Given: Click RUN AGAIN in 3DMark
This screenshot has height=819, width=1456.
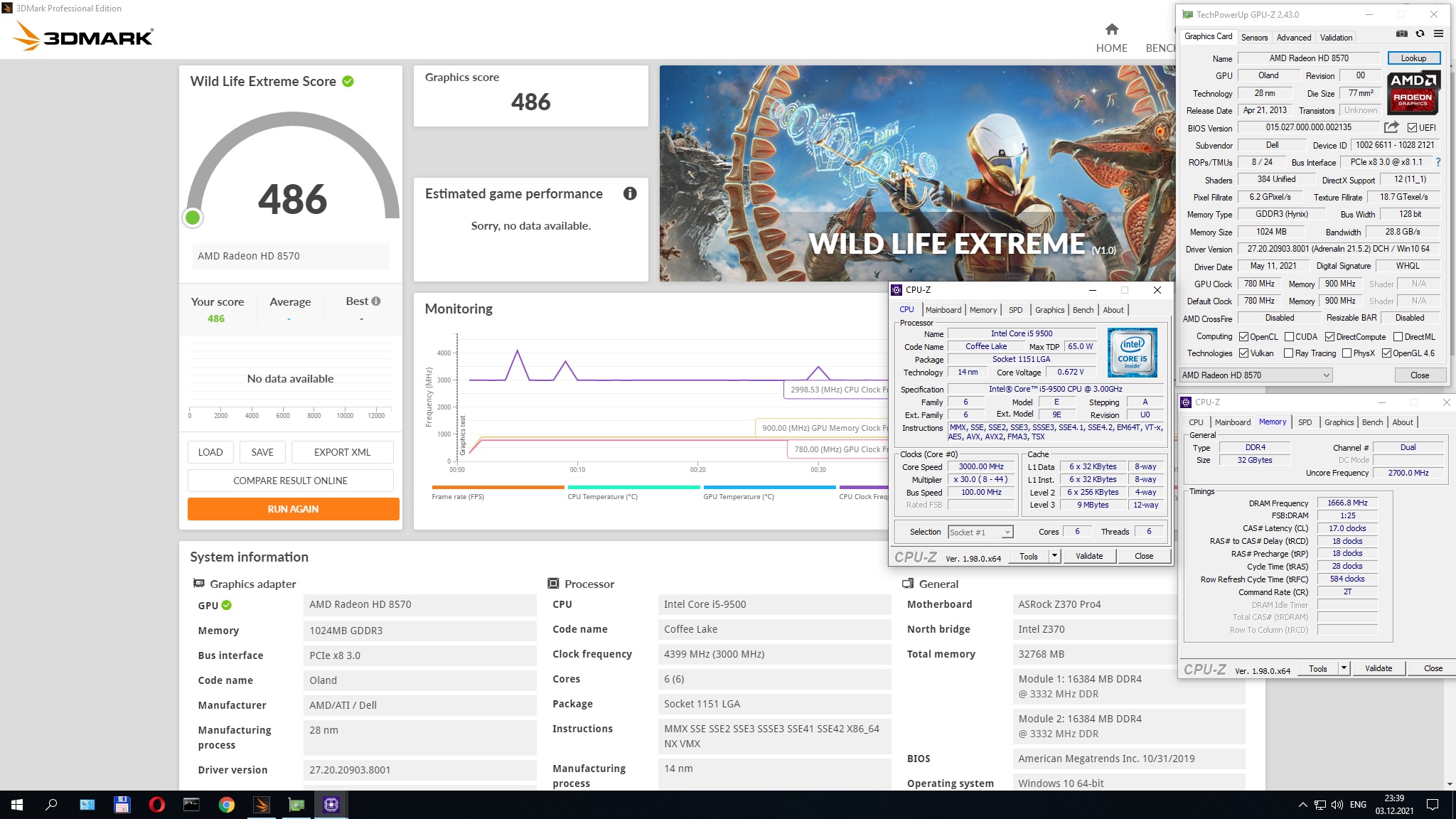Looking at the screenshot, I should (293, 509).
